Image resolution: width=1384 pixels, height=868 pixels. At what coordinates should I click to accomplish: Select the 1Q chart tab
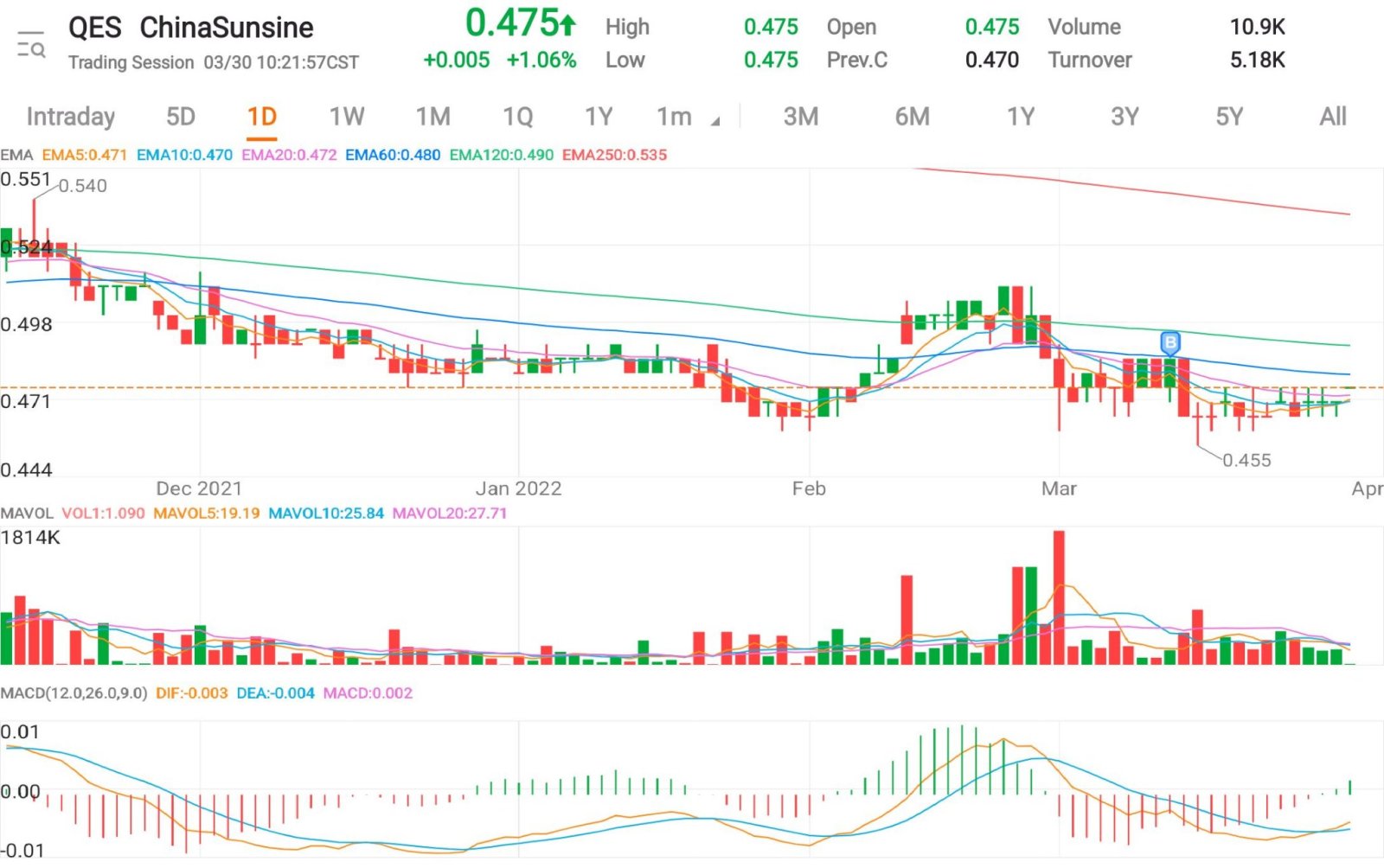point(518,117)
